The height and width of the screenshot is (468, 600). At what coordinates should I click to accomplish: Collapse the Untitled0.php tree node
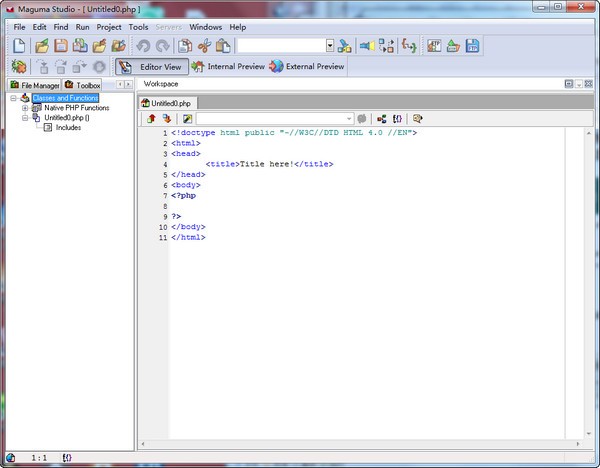[25, 118]
